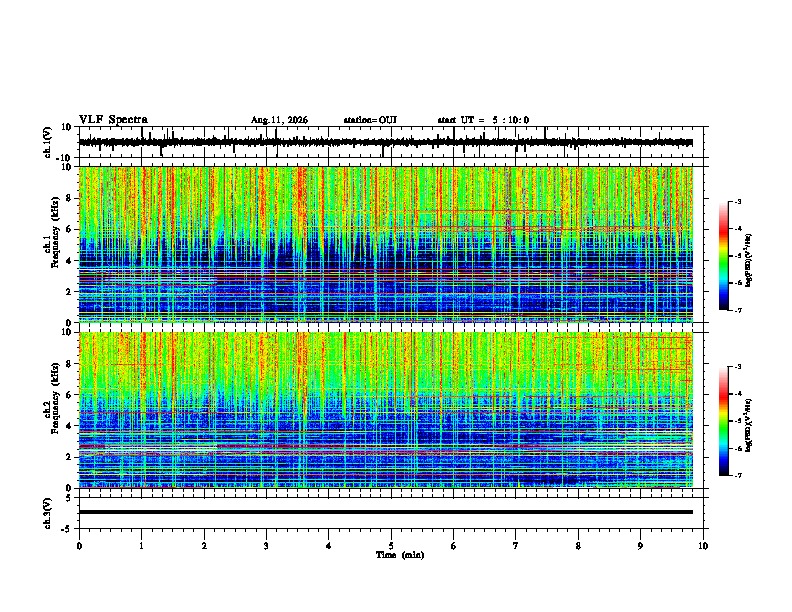Click the ch.1 voltage waveform trace
This screenshot has height=612, width=792.
[x=385, y=142]
